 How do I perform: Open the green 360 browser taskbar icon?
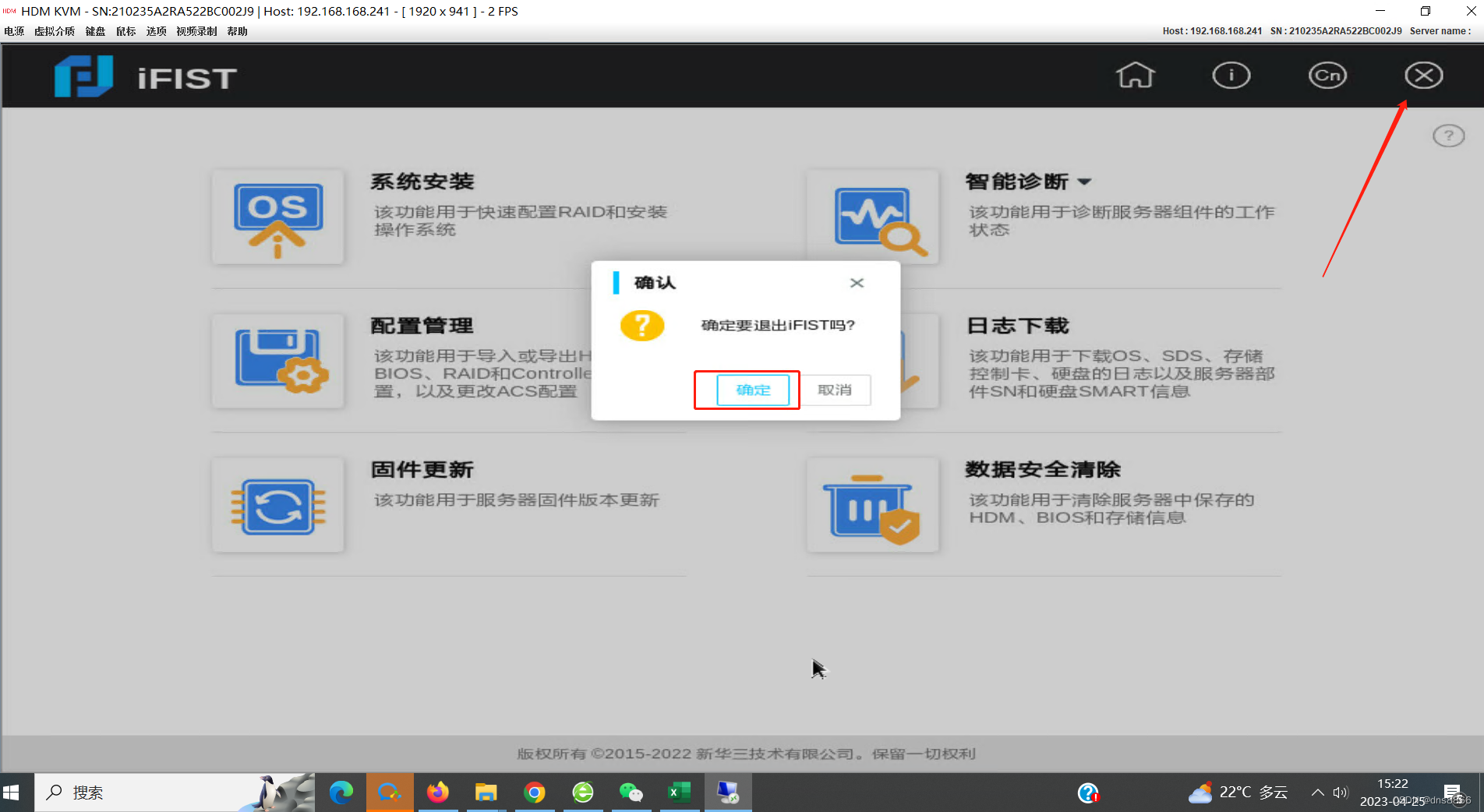click(582, 793)
